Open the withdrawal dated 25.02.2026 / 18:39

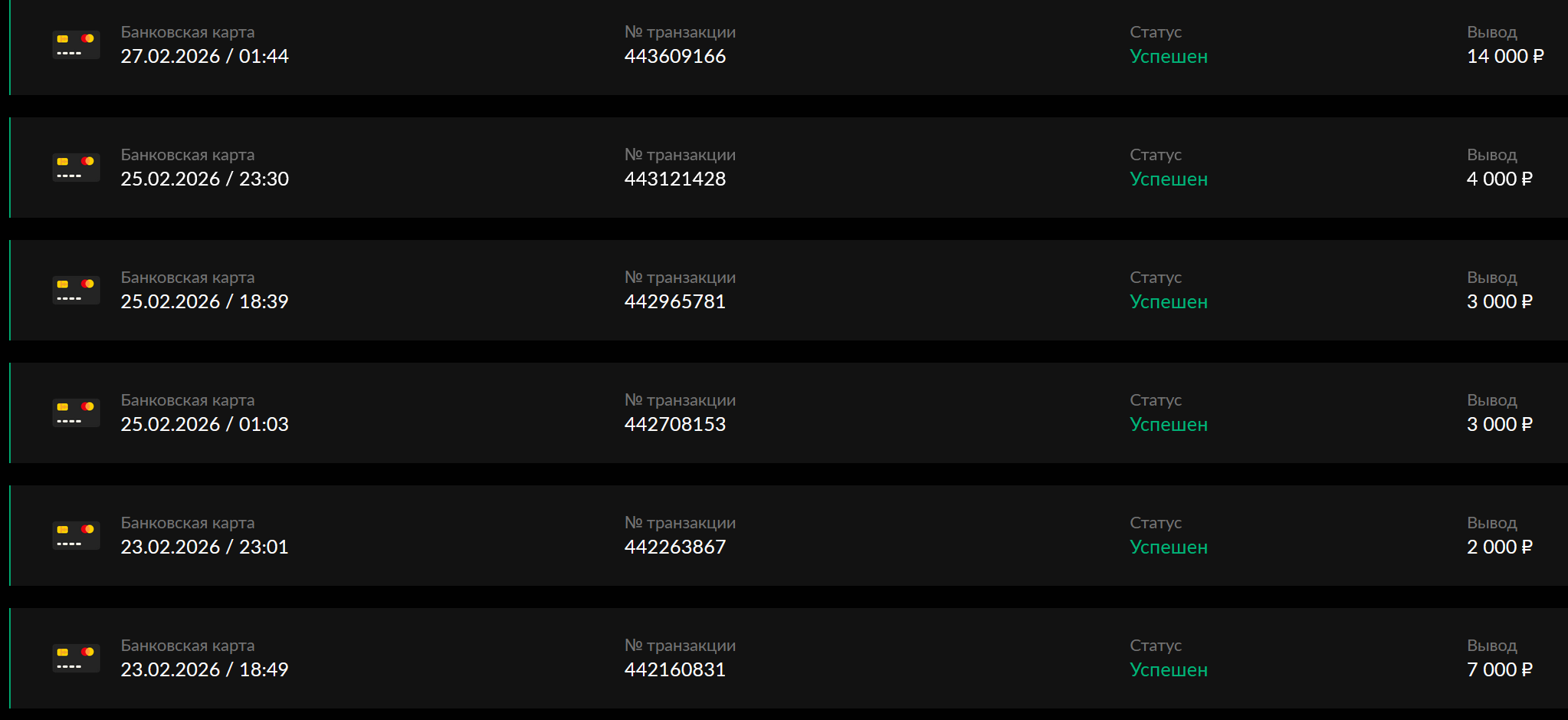click(204, 302)
